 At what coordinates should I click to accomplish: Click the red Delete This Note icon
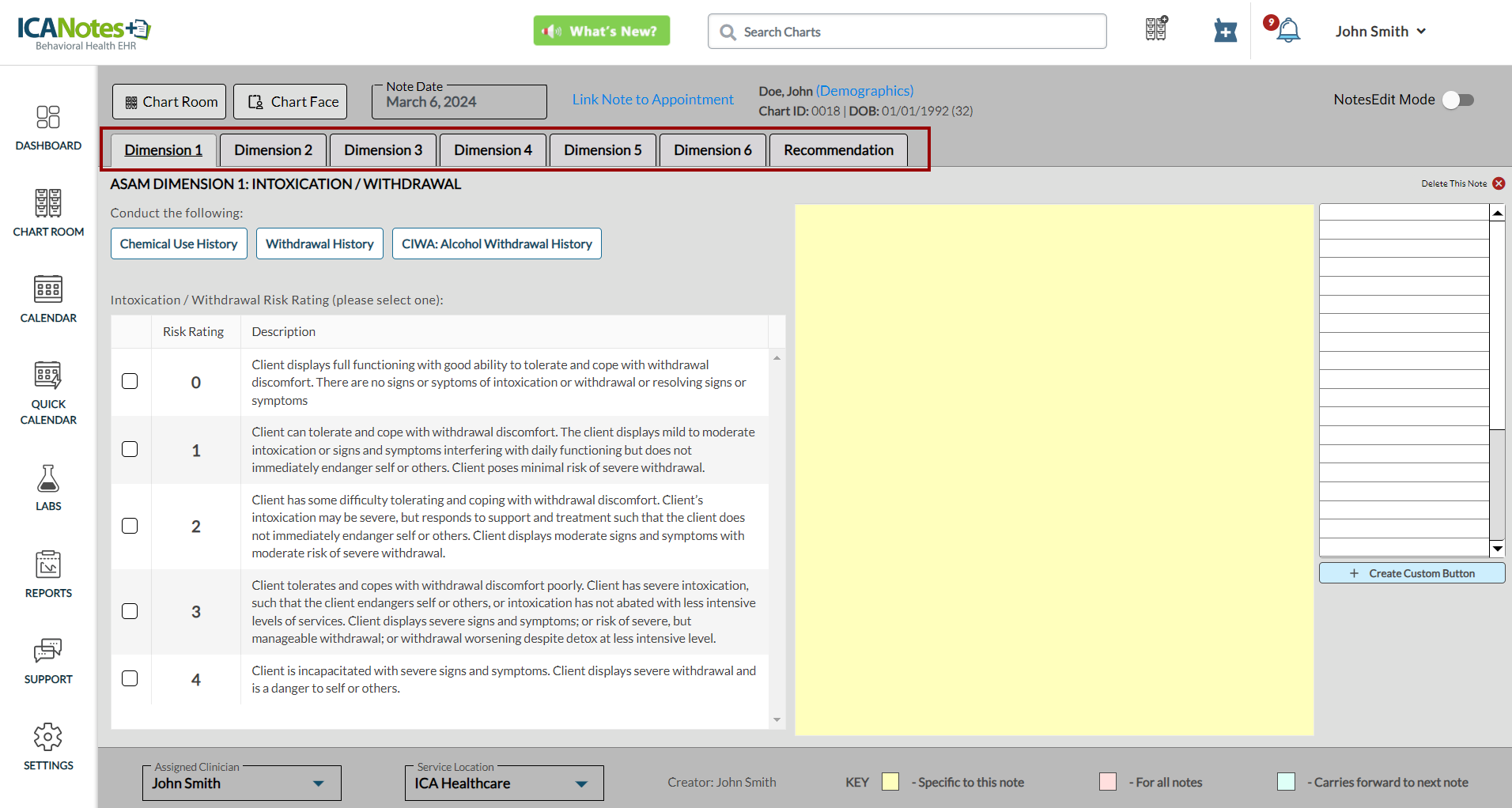point(1499,183)
